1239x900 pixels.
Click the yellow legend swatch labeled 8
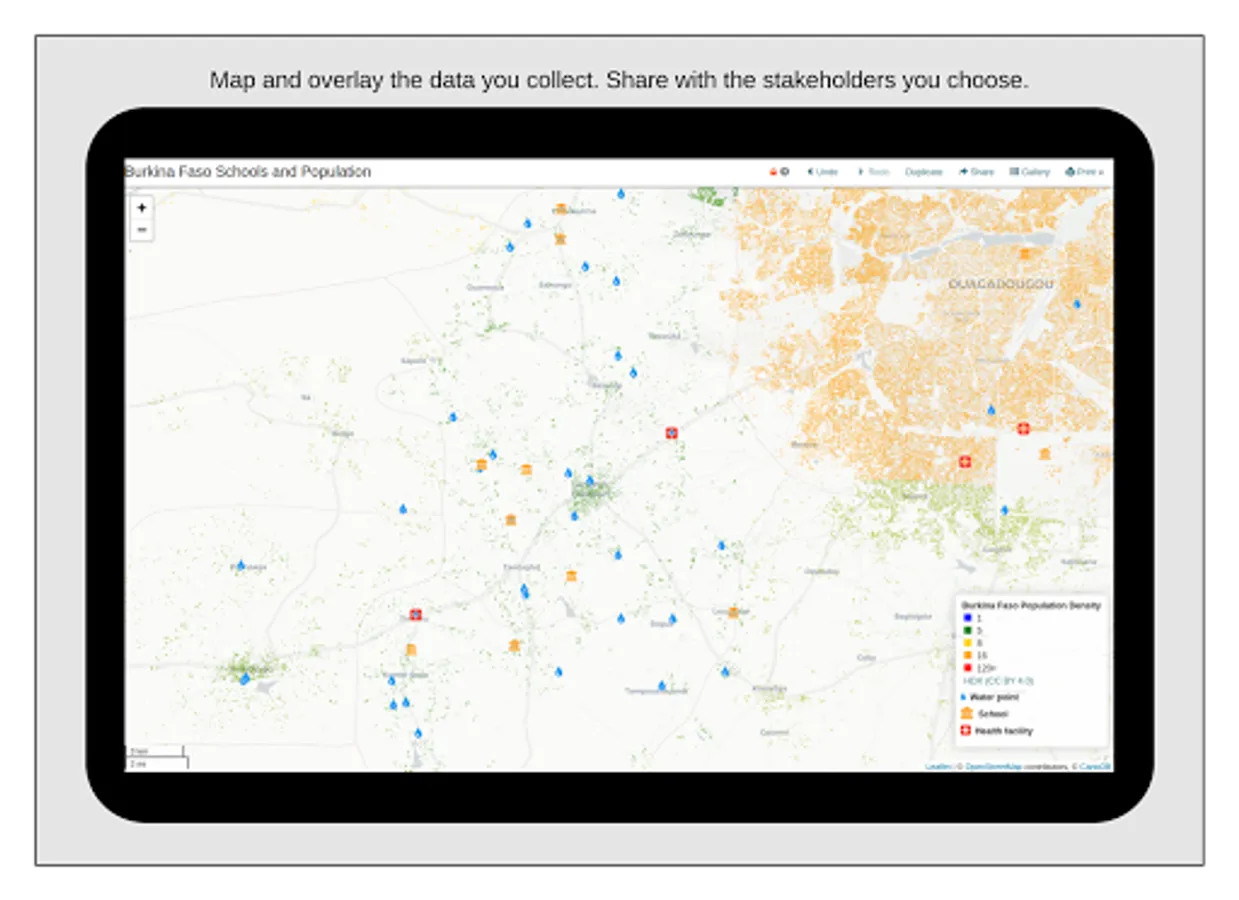tap(967, 642)
